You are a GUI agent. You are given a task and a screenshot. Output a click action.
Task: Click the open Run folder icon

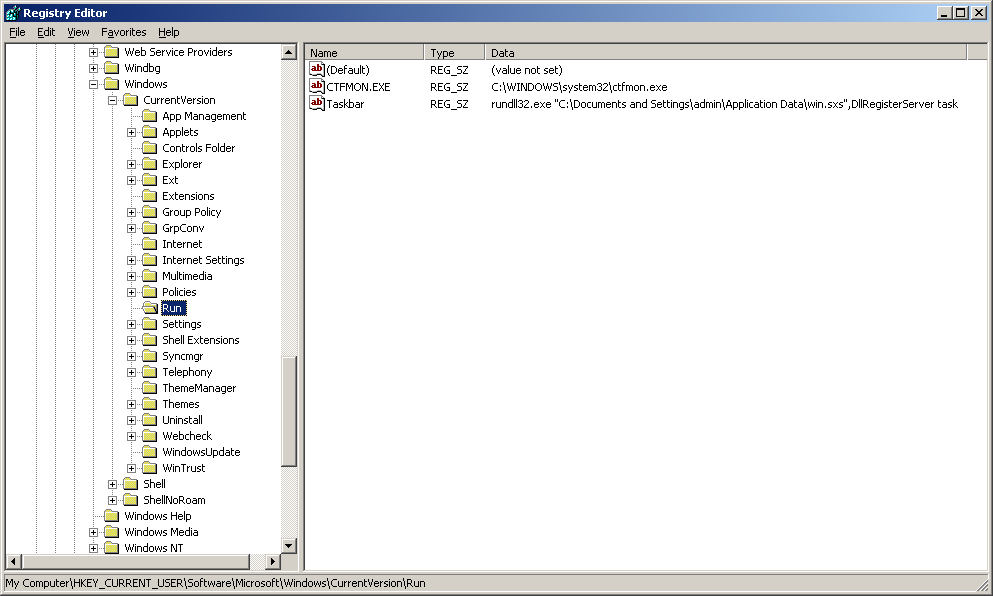coord(150,308)
